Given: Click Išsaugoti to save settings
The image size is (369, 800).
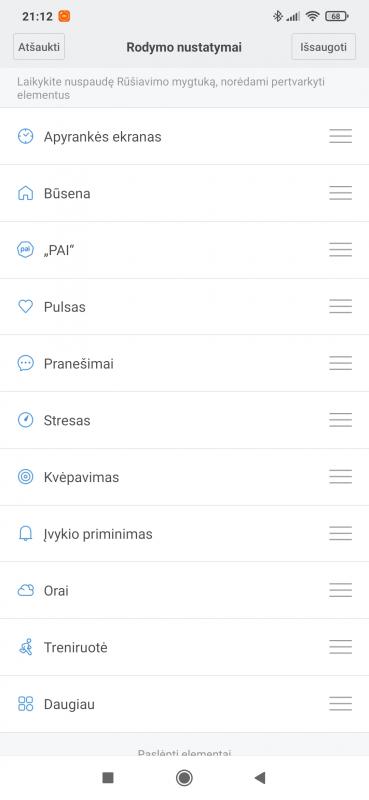Looking at the screenshot, I should coord(323,47).
